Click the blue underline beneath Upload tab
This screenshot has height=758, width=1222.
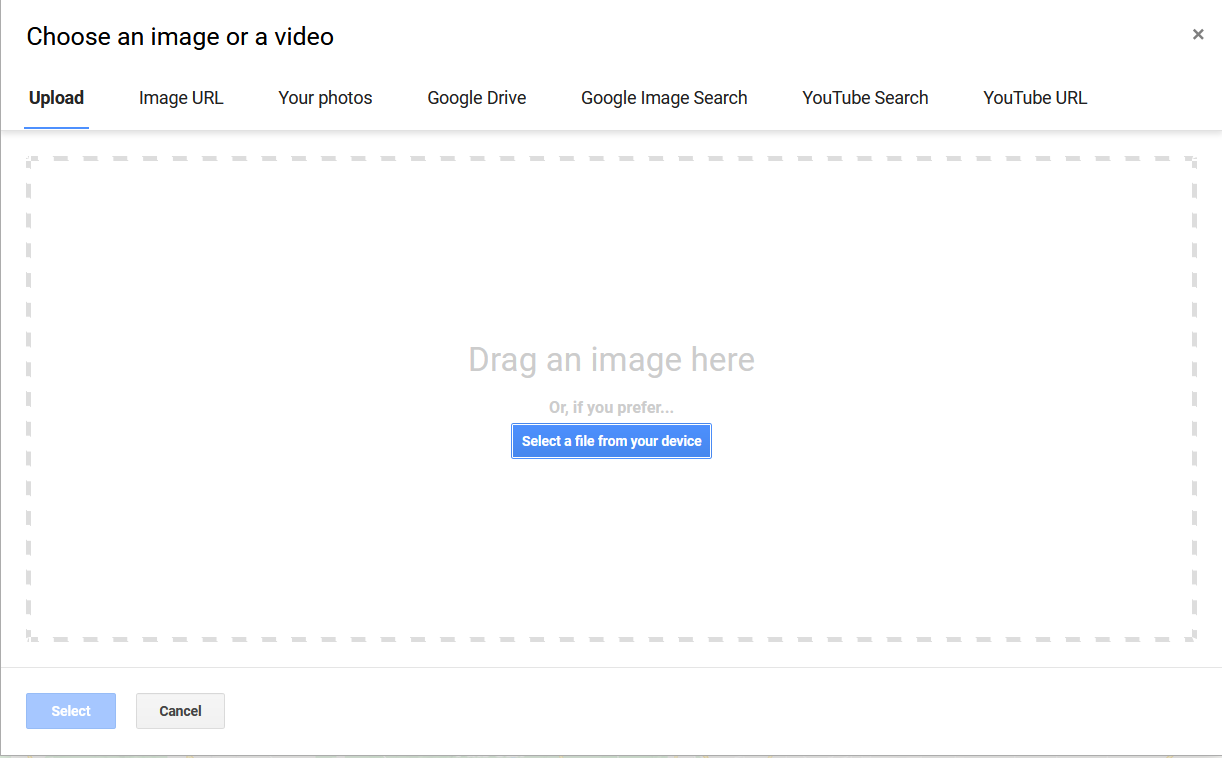[x=57, y=127]
